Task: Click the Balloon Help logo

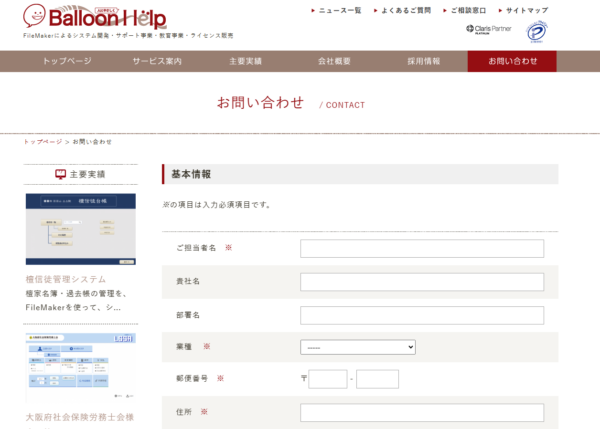Action: click(95, 17)
